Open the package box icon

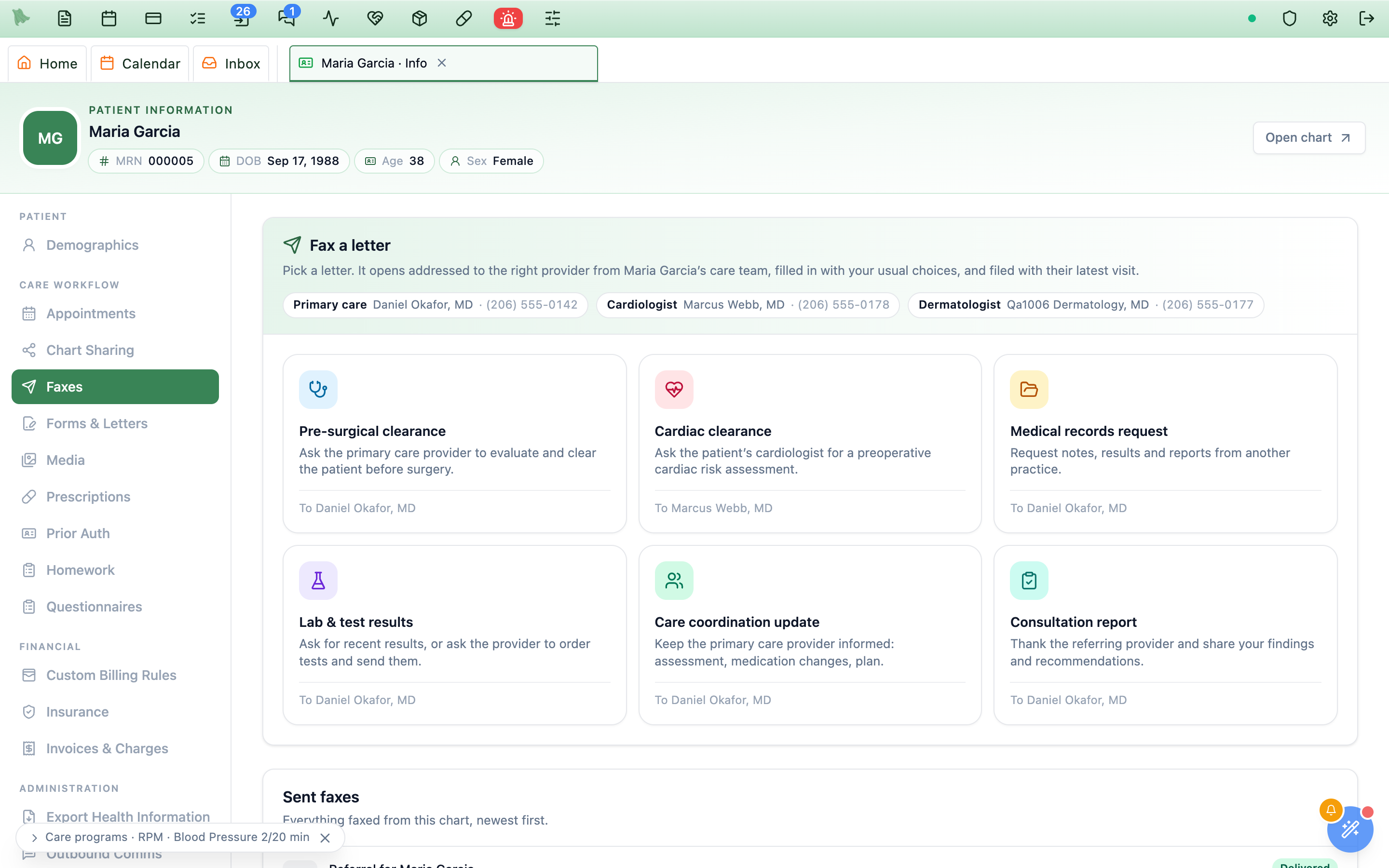[x=420, y=18]
